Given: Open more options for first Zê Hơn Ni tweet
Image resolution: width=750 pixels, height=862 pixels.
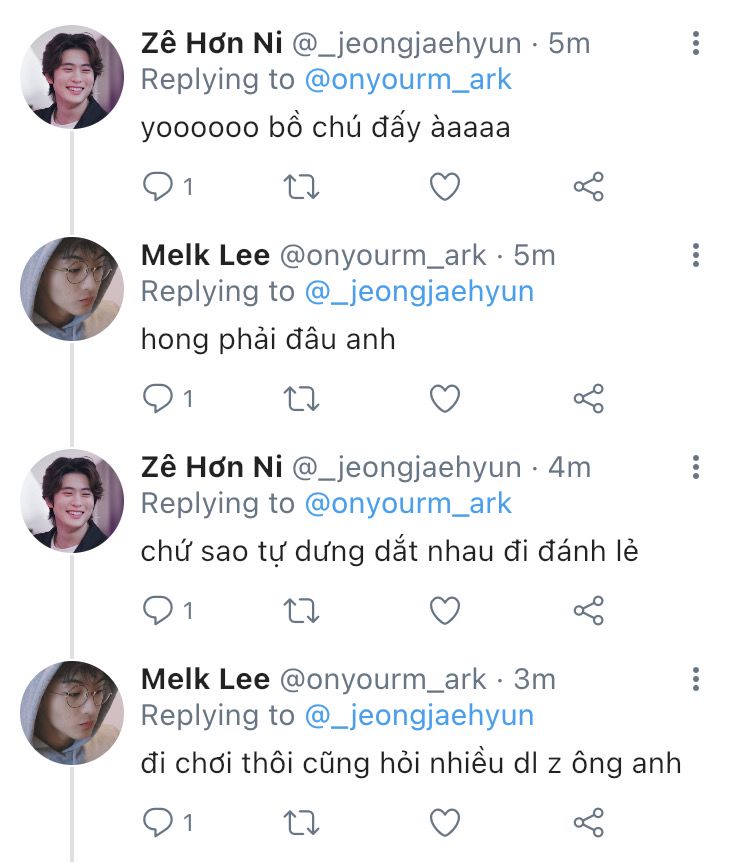Looking at the screenshot, I should (696, 44).
